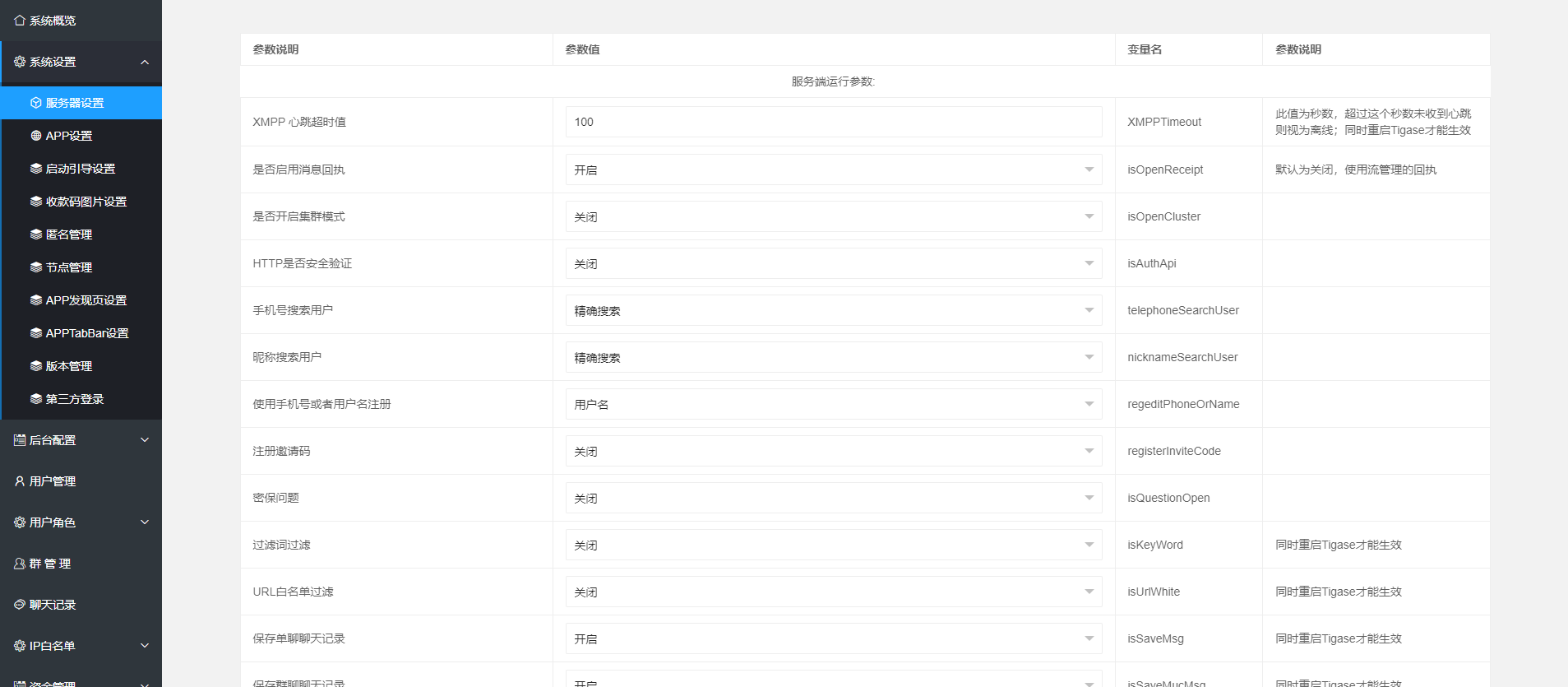Open the 群 管 理 sidebar entry
This screenshot has width=1568, height=687.
81,564
